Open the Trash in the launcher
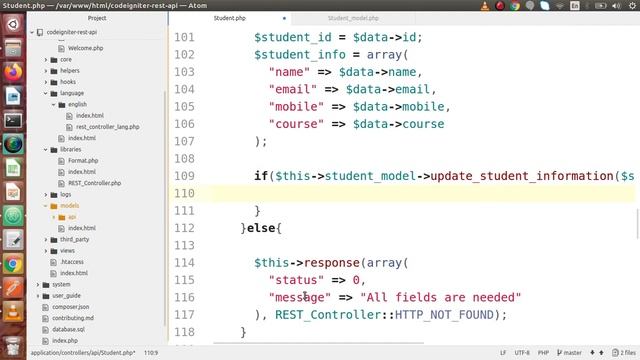Image resolution: width=640 pixels, height=360 pixels. (x=13, y=347)
